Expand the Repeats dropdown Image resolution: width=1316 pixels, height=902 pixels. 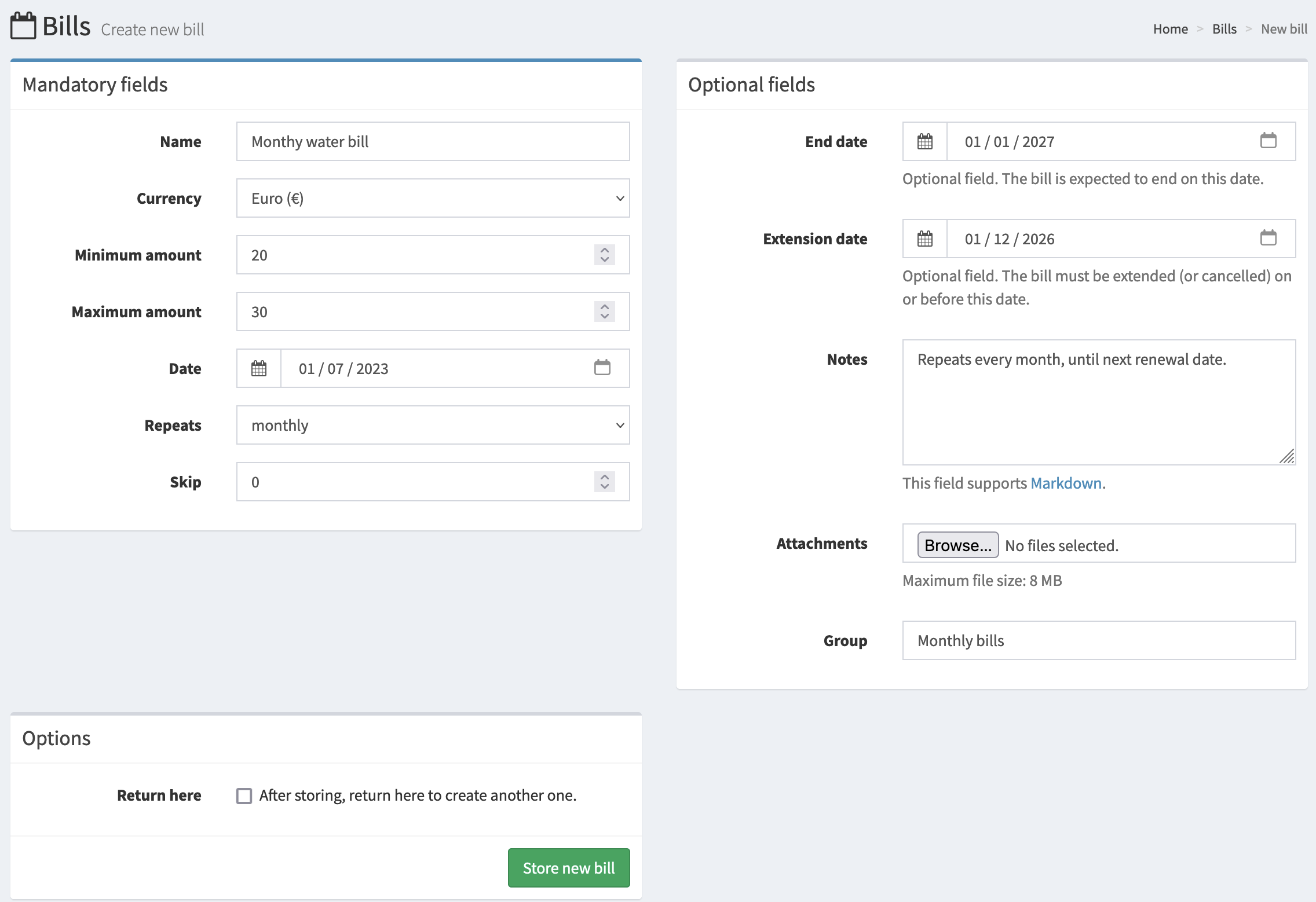pos(433,425)
